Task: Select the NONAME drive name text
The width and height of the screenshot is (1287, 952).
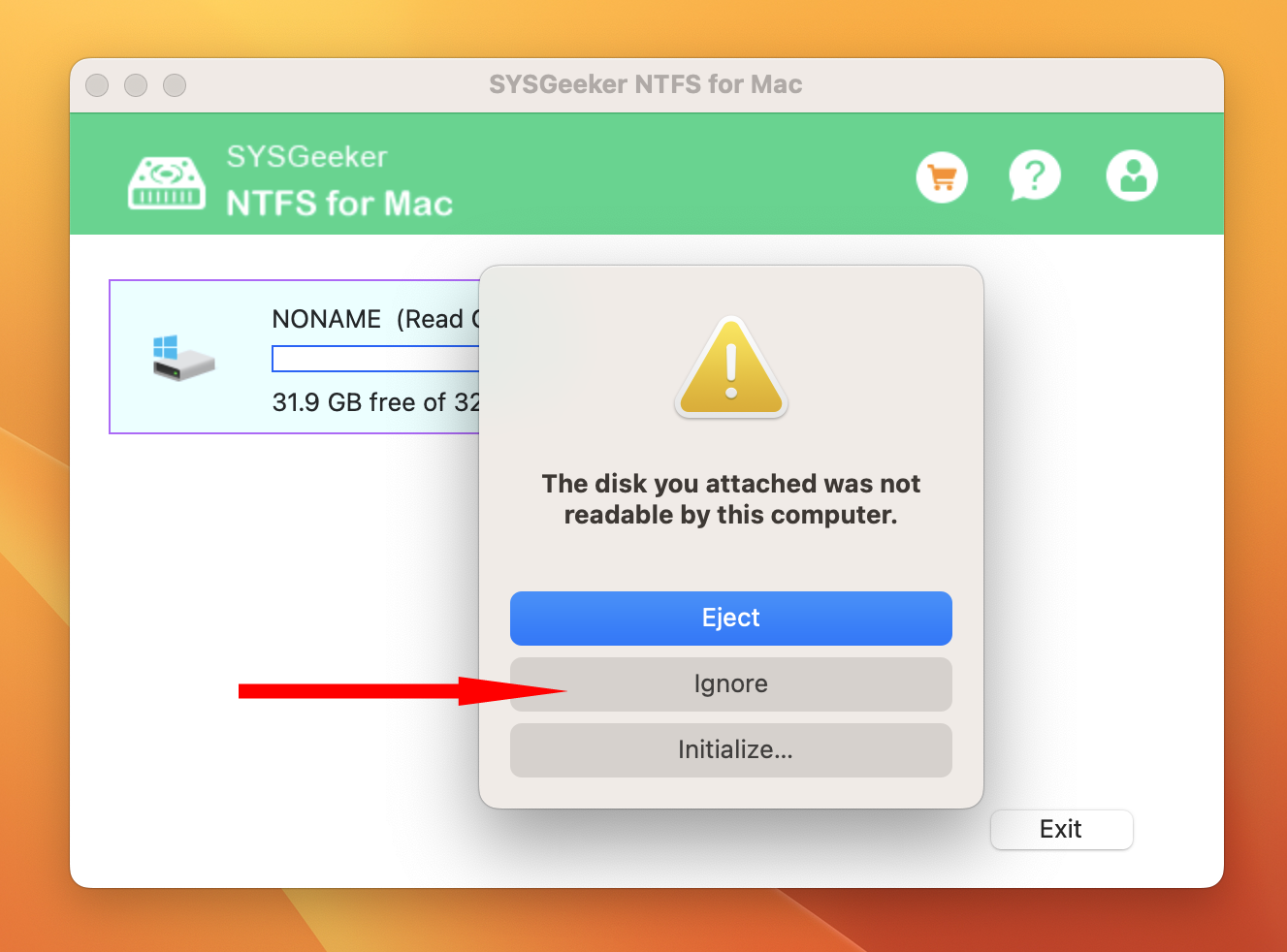Action: coord(327,319)
